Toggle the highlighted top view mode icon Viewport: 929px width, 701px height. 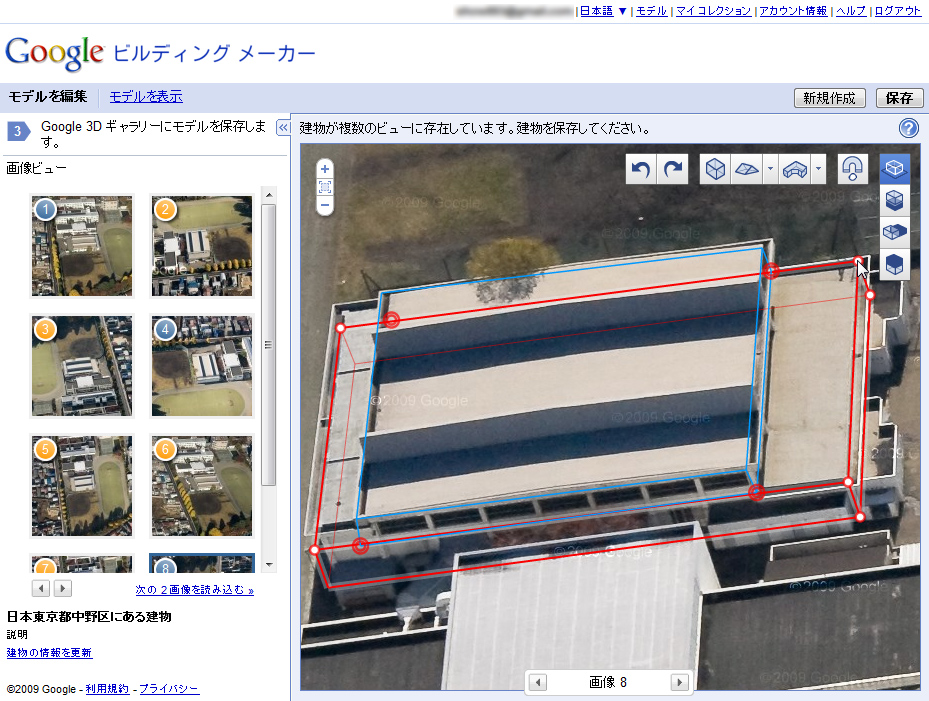pyautogui.click(x=894, y=168)
